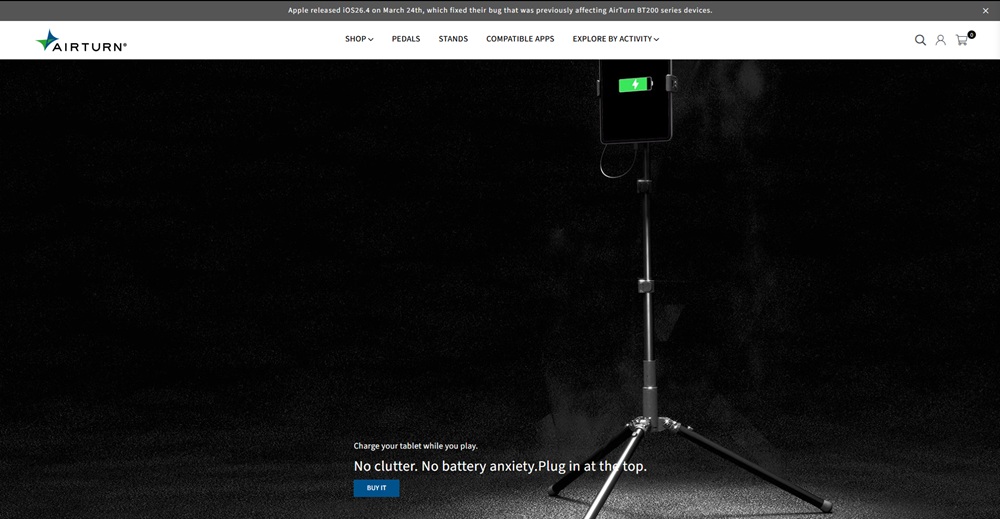The image size is (1000, 519).
Task: Click the green battery charging icon
Action: tap(634, 85)
